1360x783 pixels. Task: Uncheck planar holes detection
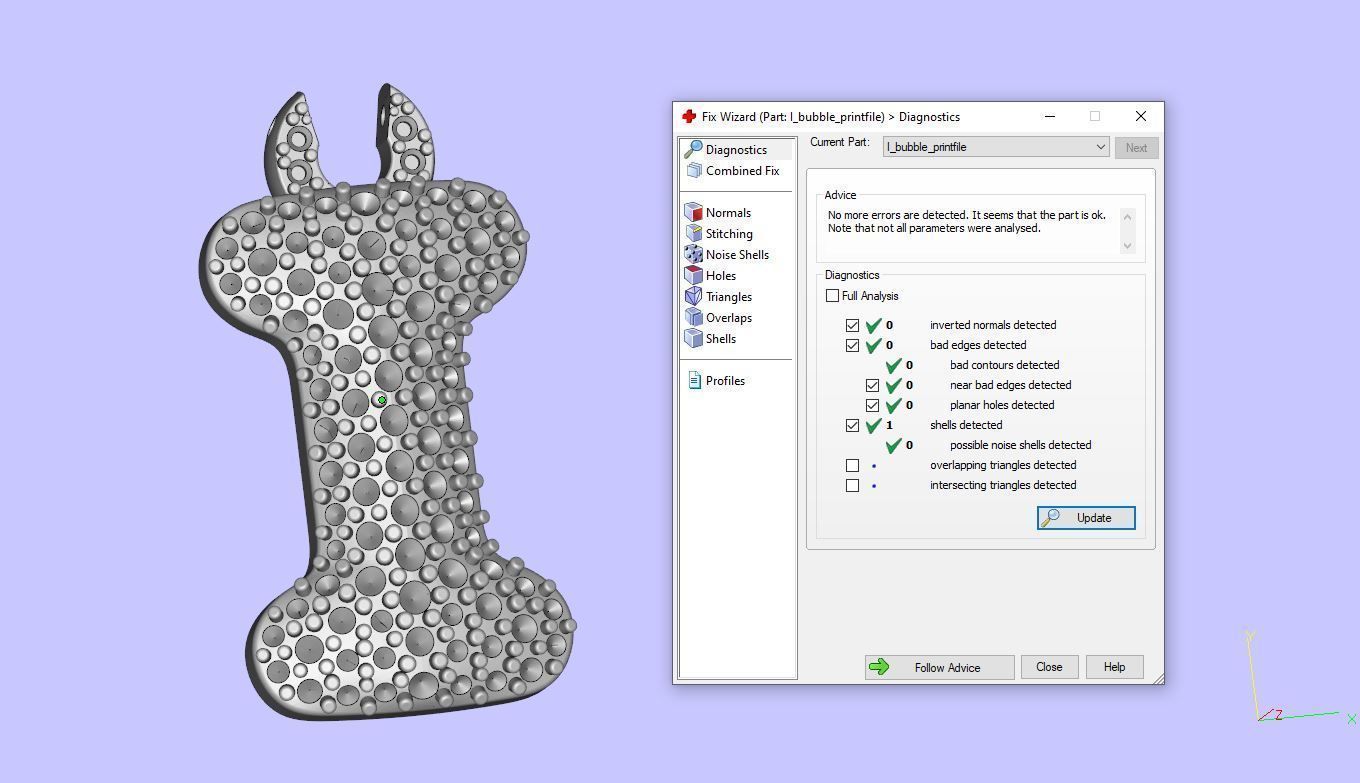coord(872,405)
